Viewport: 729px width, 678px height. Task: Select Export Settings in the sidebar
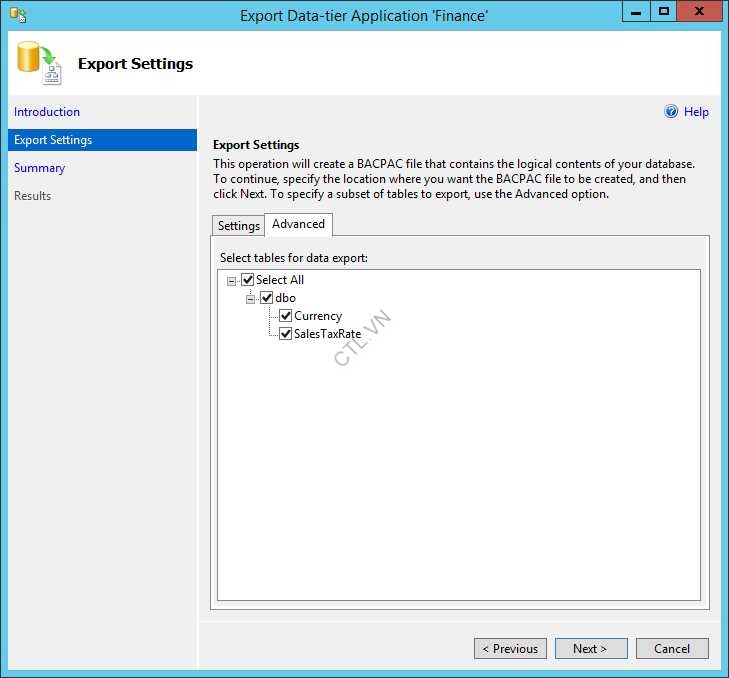click(x=53, y=140)
